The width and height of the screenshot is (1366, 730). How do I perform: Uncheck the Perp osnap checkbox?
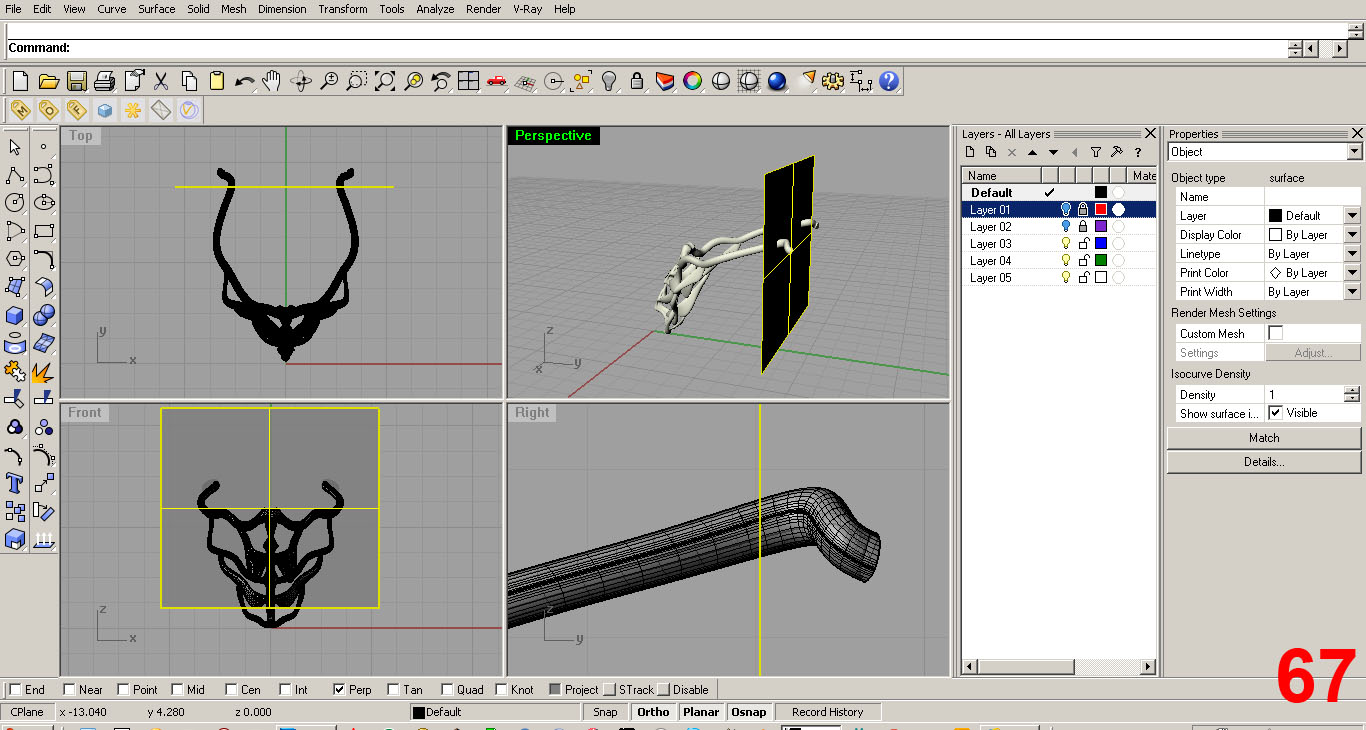[x=339, y=690]
